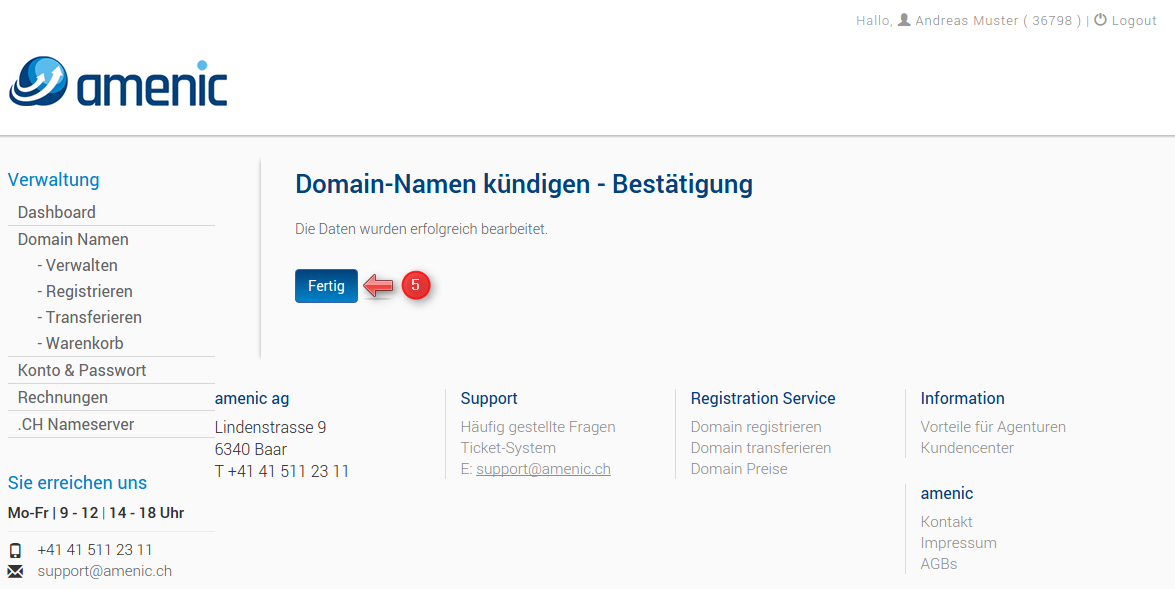The width and height of the screenshot is (1175, 589).
Task: Open the AGBs link
Action: [x=939, y=564]
